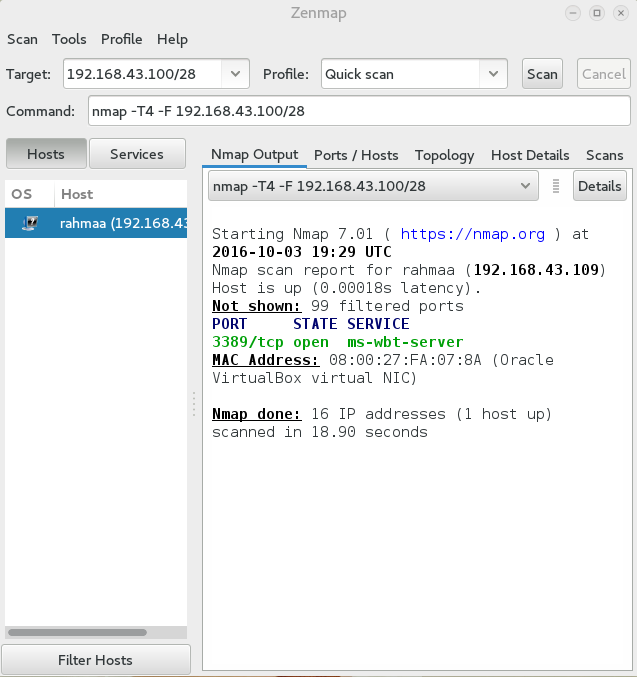The width and height of the screenshot is (637, 677).
Task: Open the Scan menu
Action: pyautogui.click(x=22, y=39)
